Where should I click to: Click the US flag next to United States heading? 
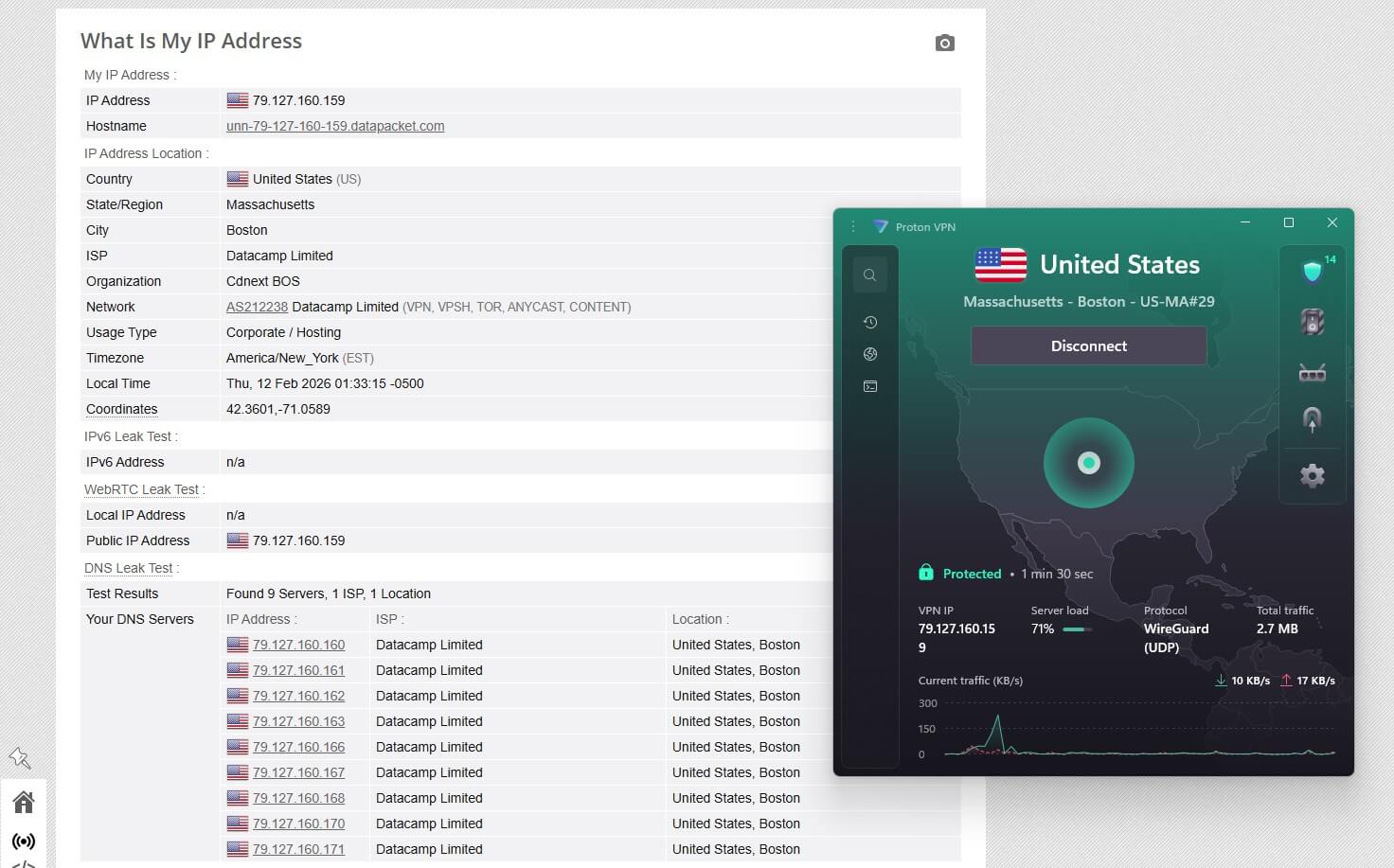point(1000,266)
